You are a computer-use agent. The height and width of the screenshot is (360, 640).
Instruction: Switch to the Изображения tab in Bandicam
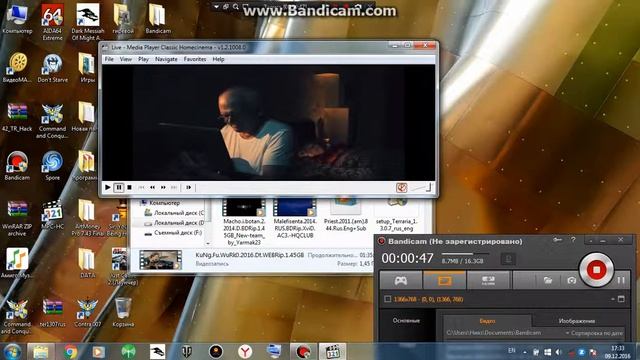point(576,321)
